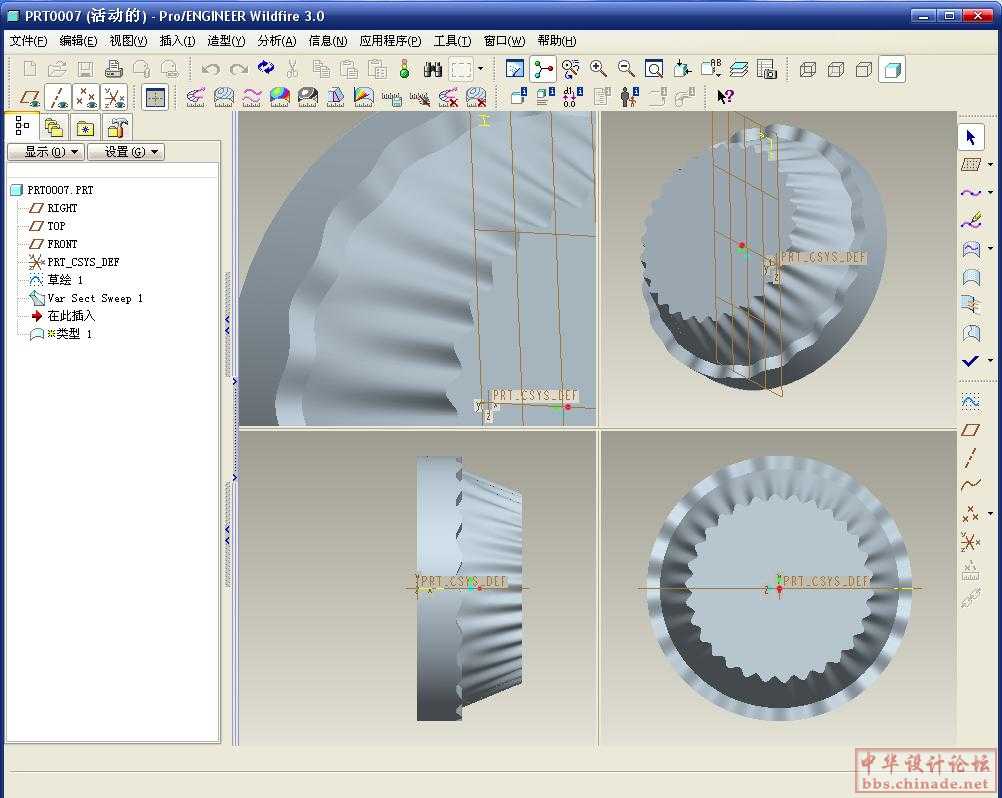
Task: Click the Reorient view icon
Action: click(x=682, y=69)
